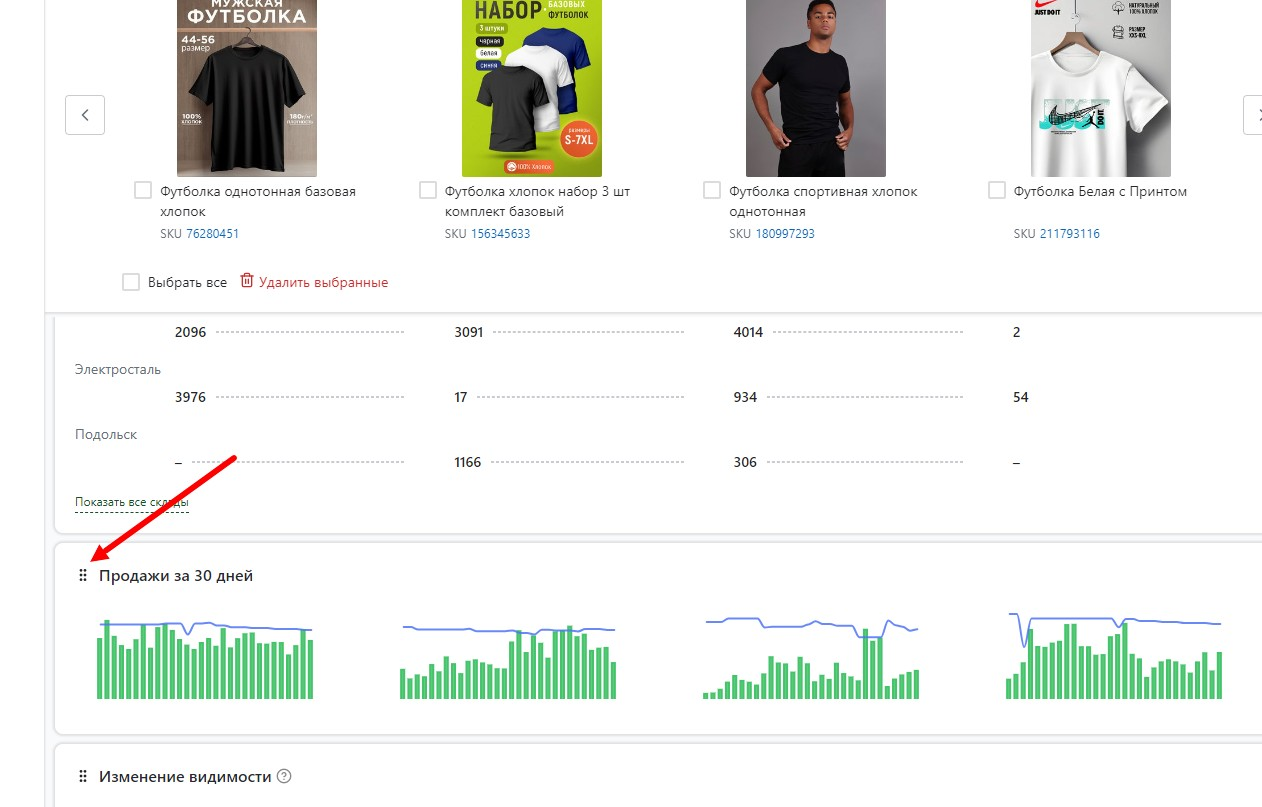Click the first product's 30-day sales chart
1262x807 pixels.
tap(205, 659)
